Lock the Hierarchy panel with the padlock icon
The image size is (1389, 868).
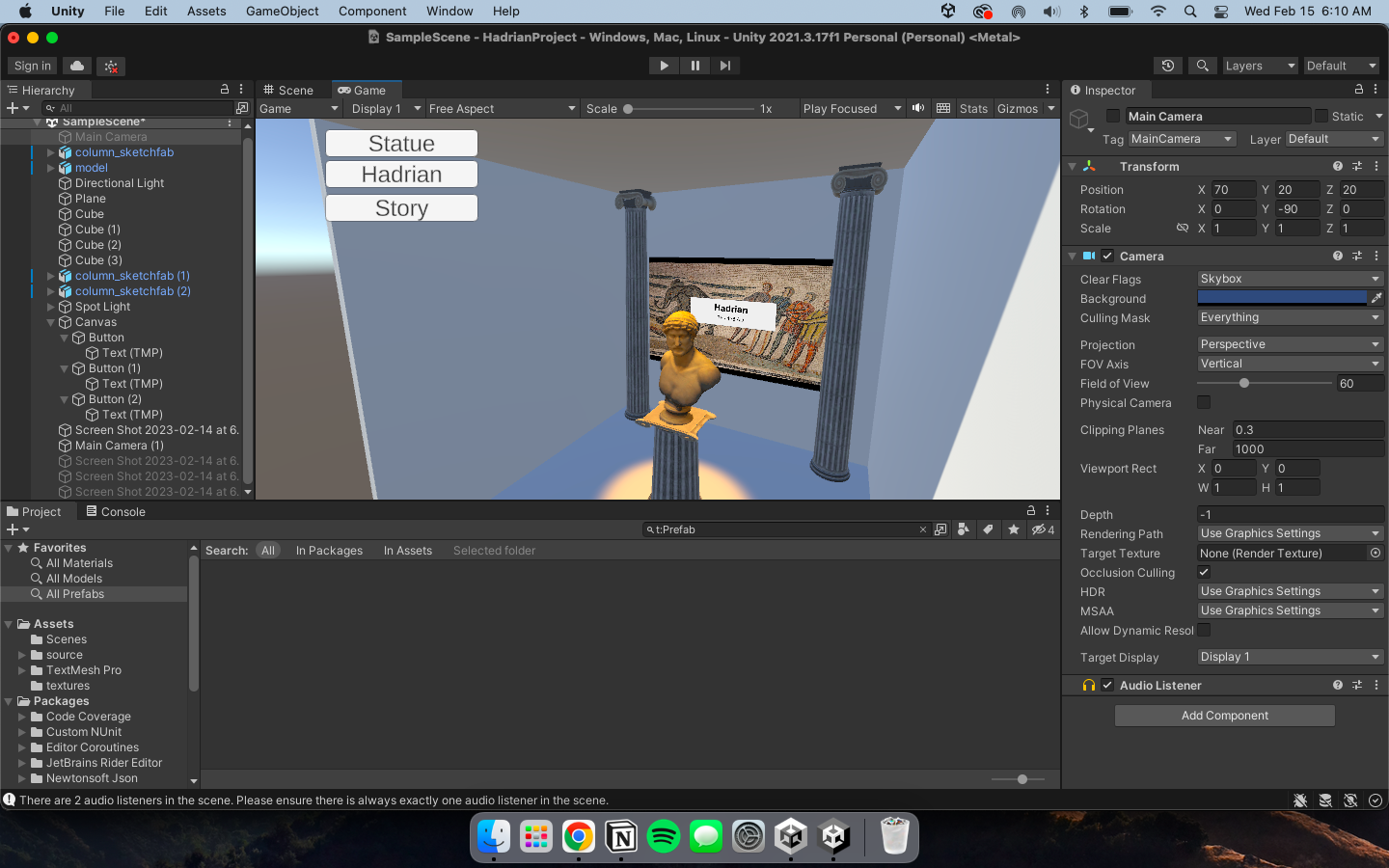(x=225, y=89)
